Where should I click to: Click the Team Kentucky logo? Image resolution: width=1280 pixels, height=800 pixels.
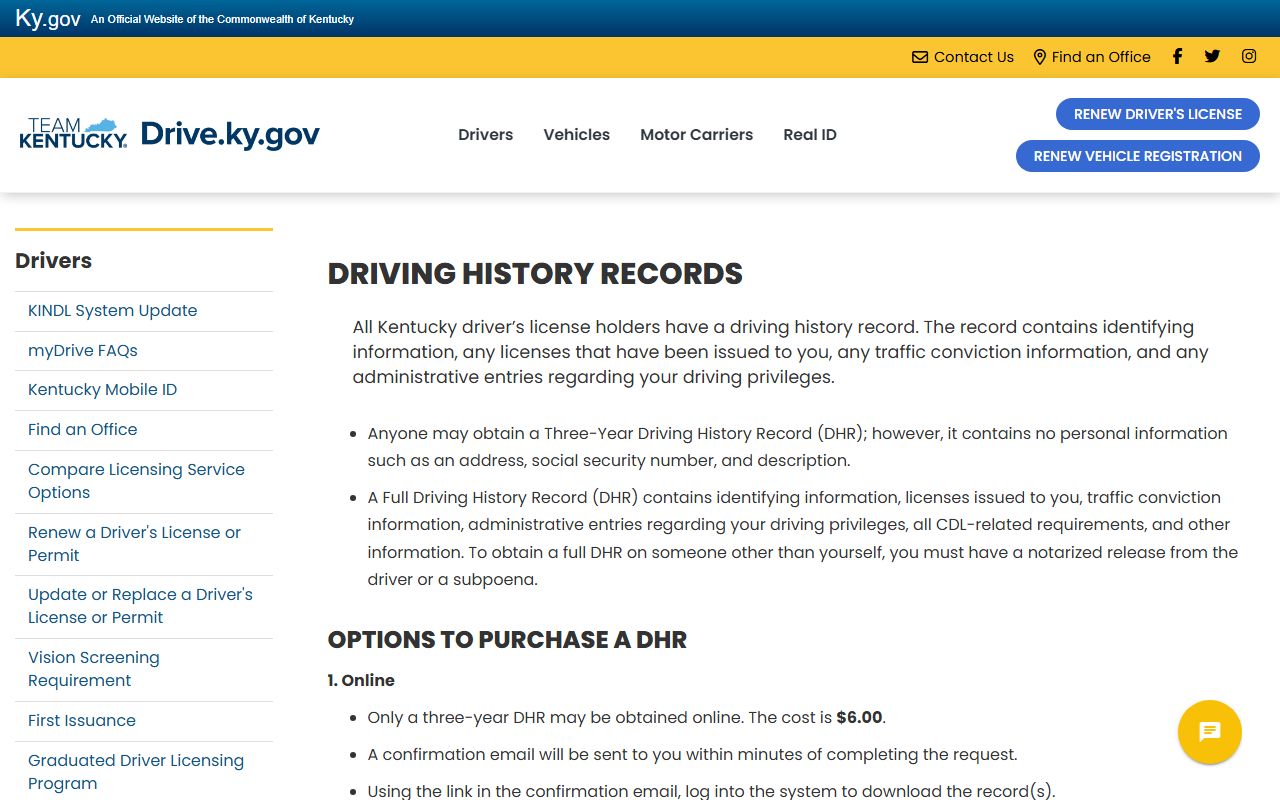(x=73, y=133)
